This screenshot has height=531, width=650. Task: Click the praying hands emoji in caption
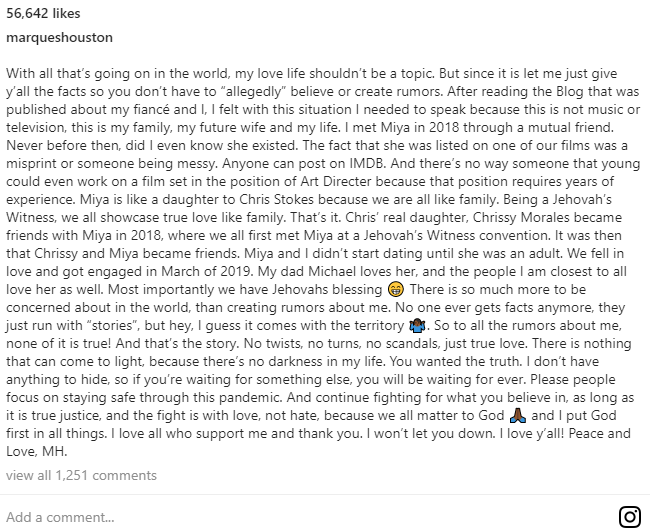pos(518,415)
